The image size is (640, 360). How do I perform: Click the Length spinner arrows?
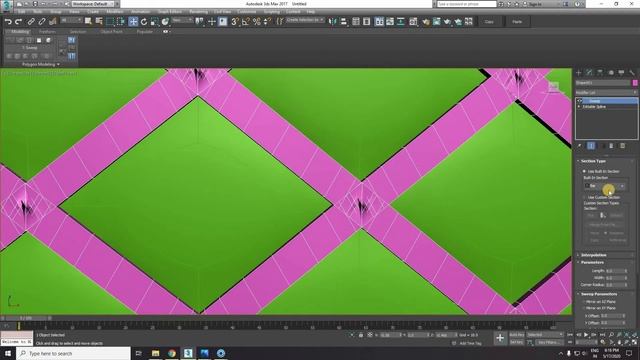pyautogui.click(x=626, y=271)
